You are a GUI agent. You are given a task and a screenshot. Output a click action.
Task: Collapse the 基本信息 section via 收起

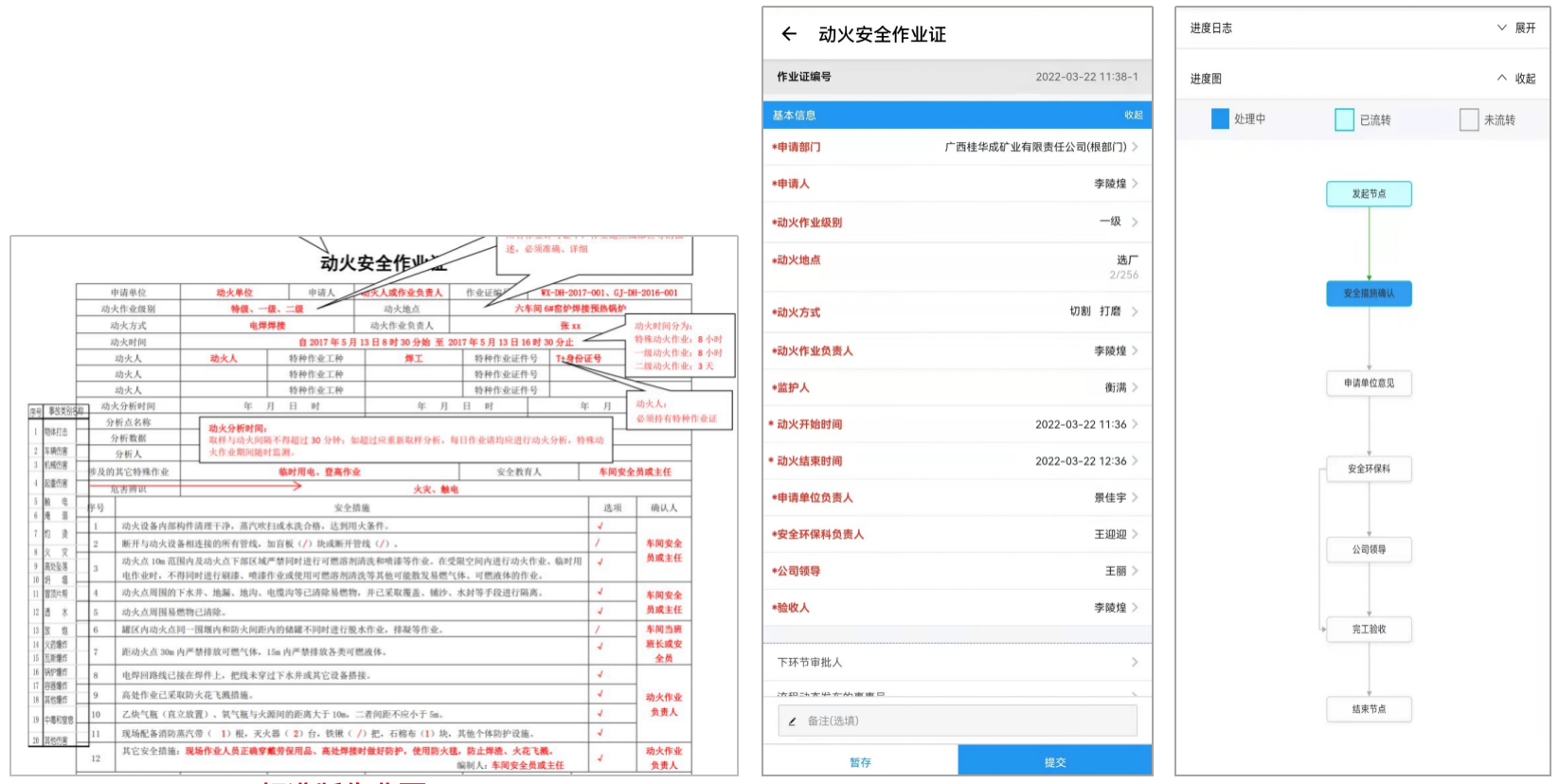[x=1133, y=116]
